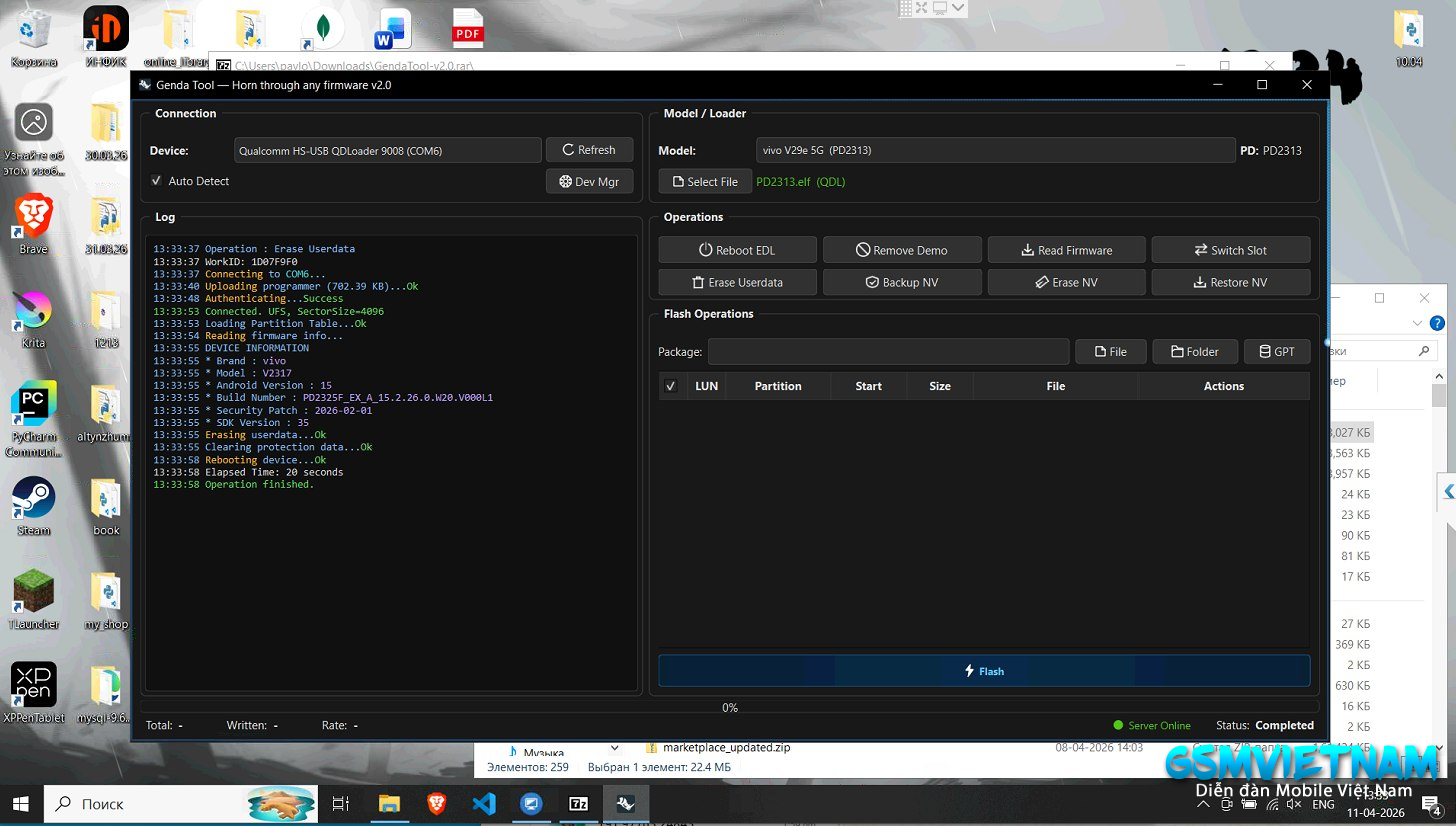
Task: Refresh the device list
Action: tap(589, 150)
